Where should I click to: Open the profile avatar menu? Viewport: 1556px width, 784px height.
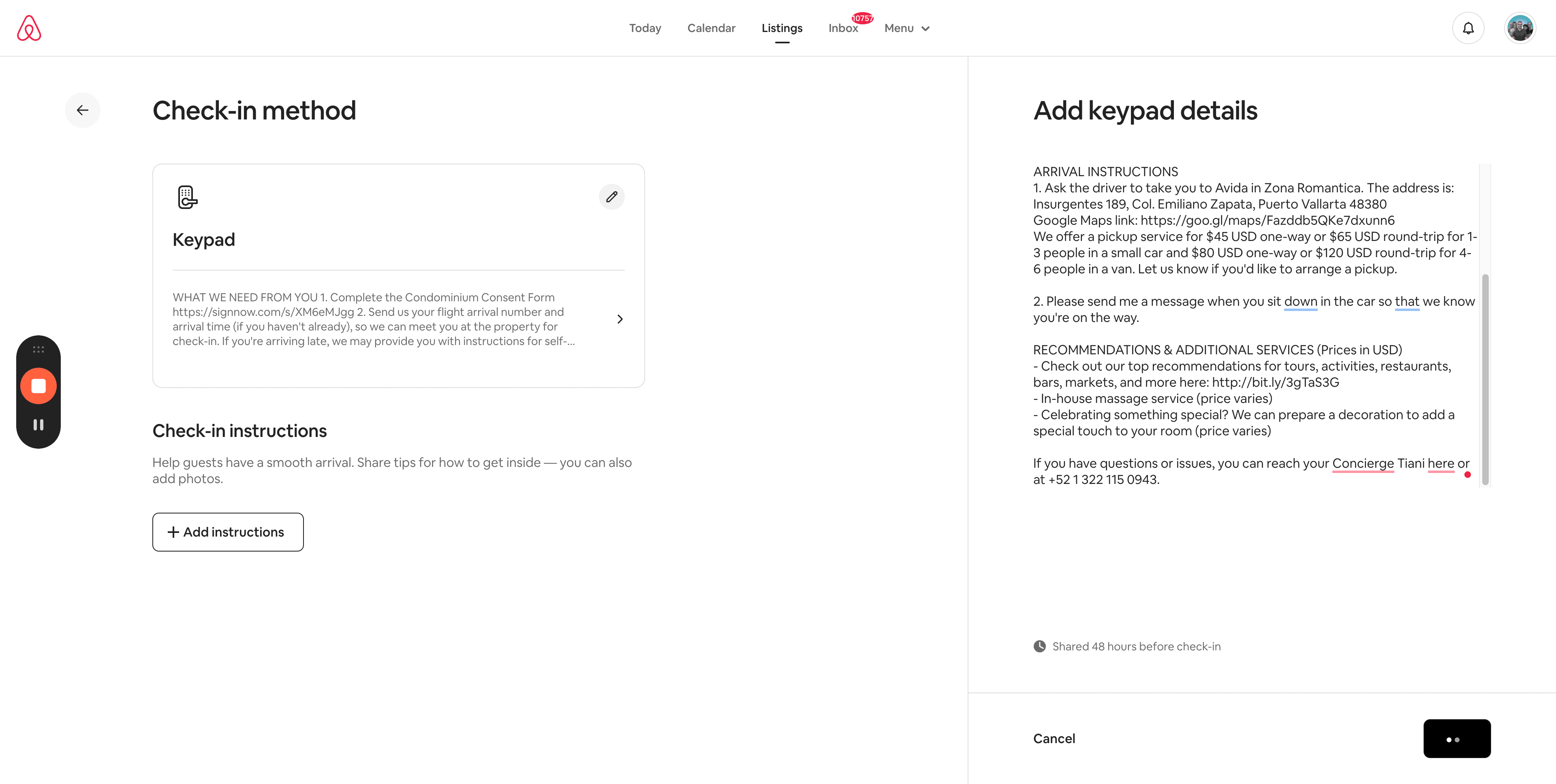[1520, 28]
